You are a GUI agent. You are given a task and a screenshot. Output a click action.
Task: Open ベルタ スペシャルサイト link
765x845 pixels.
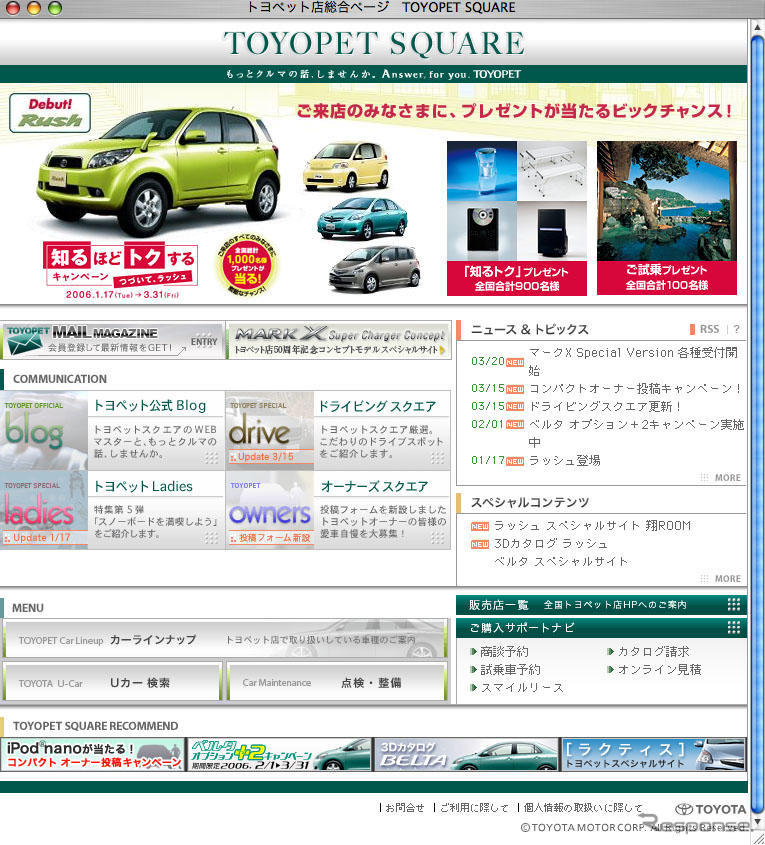click(x=561, y=561)
